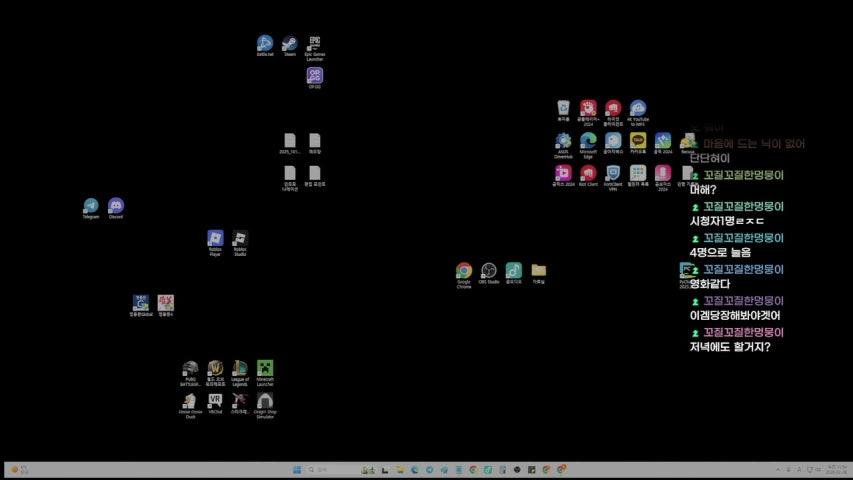Open the Microsoft Edge desktop icon
Screen dimensions: 853x480
tap(588, 141)
